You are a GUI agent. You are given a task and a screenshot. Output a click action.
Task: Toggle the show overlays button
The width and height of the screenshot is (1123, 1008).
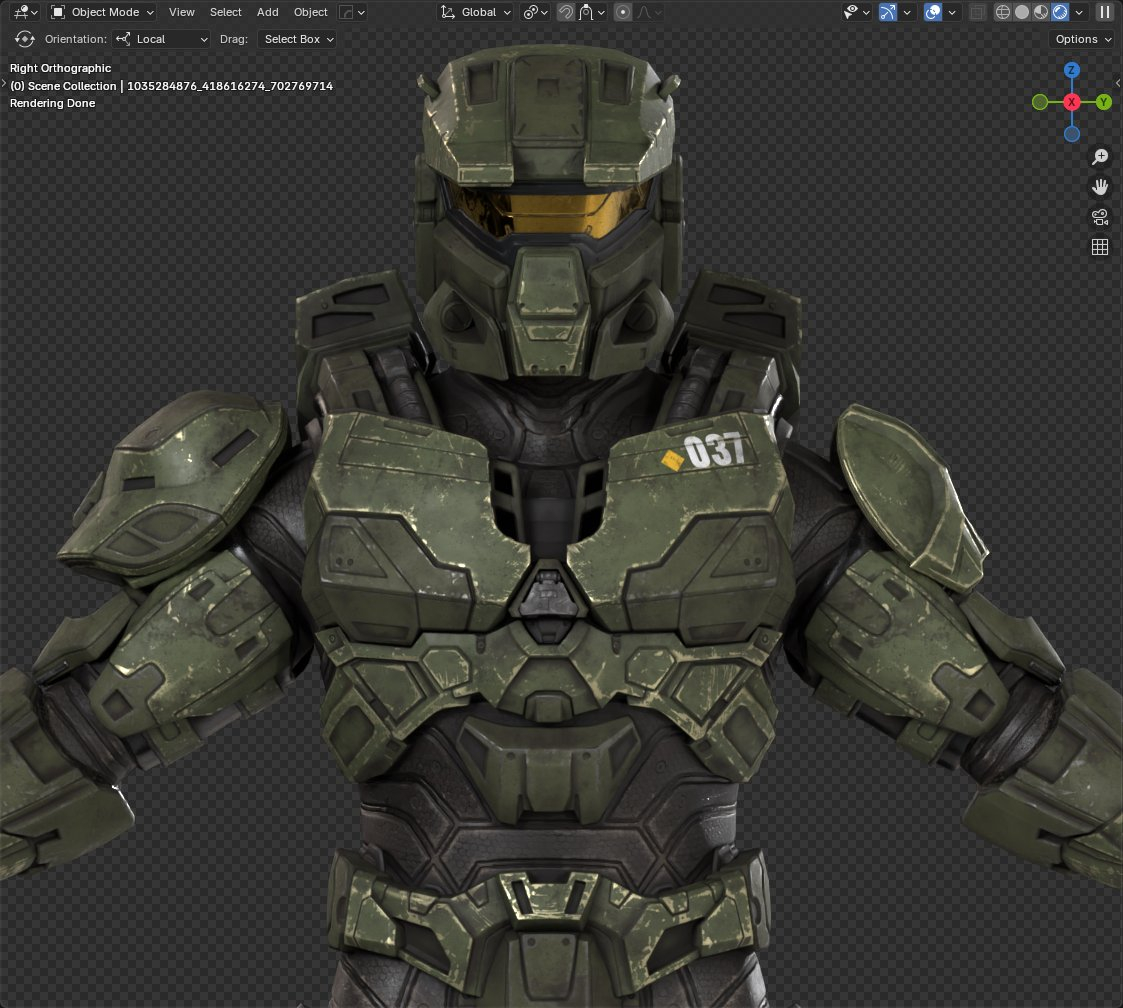click(933, 12)
